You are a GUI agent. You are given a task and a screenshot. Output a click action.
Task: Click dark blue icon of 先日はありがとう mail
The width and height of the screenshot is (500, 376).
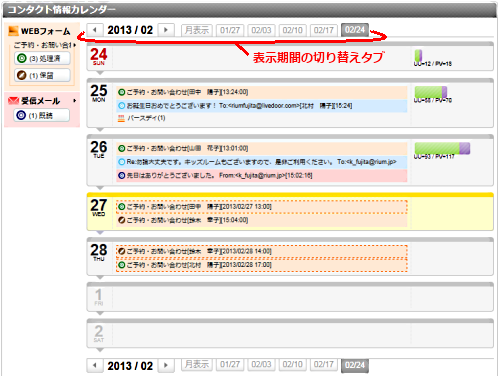(x=122, y=175)
